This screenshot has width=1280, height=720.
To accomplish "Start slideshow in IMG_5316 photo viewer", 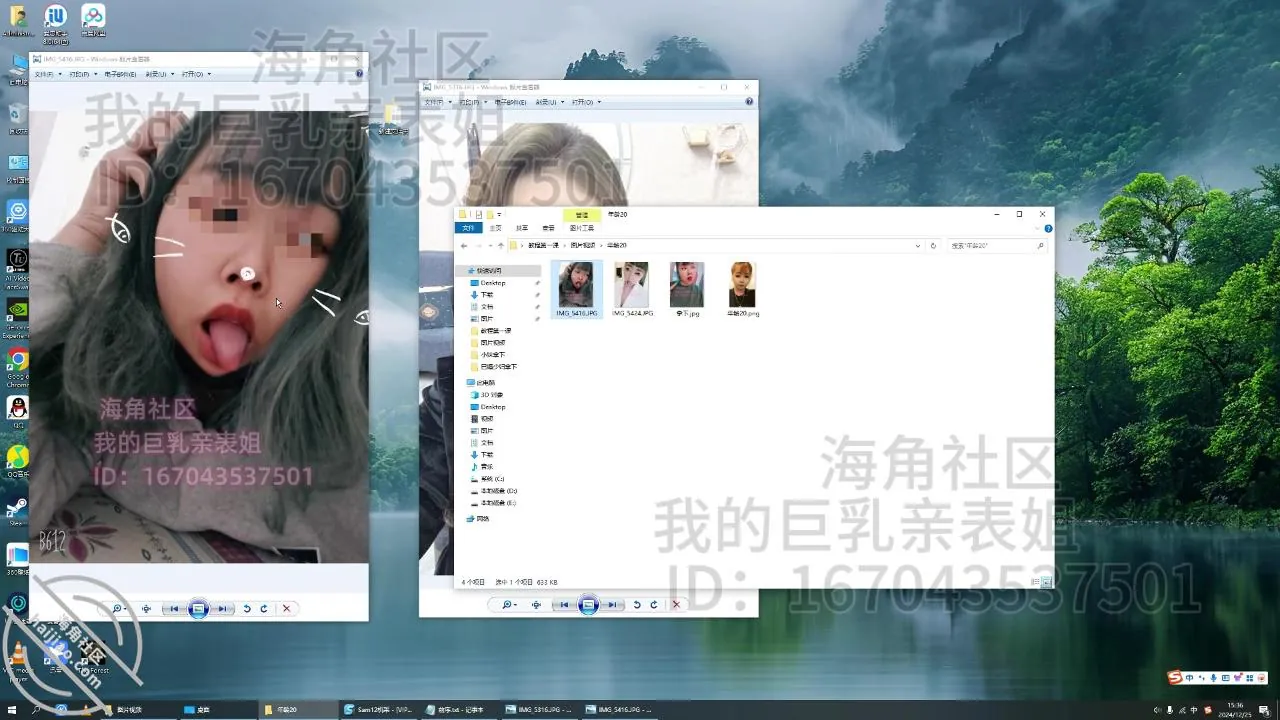I will tap(588, 604).
